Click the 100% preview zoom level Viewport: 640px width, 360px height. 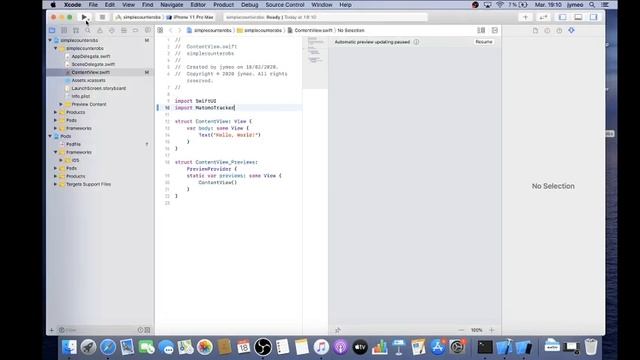click(477, 330)
